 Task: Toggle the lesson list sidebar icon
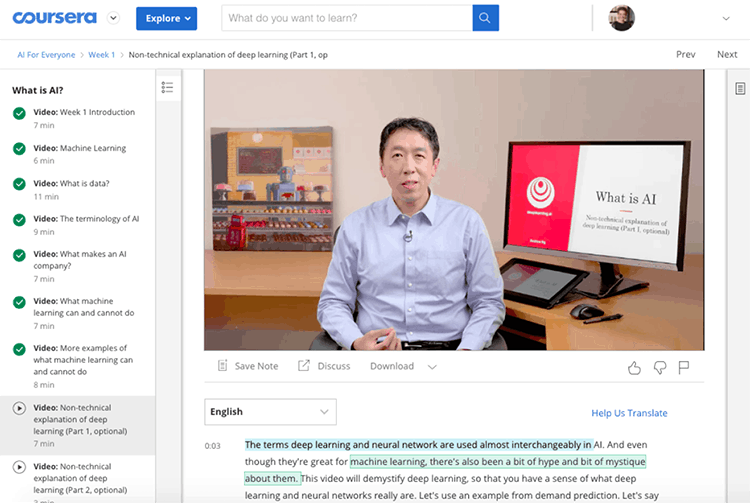167,87
